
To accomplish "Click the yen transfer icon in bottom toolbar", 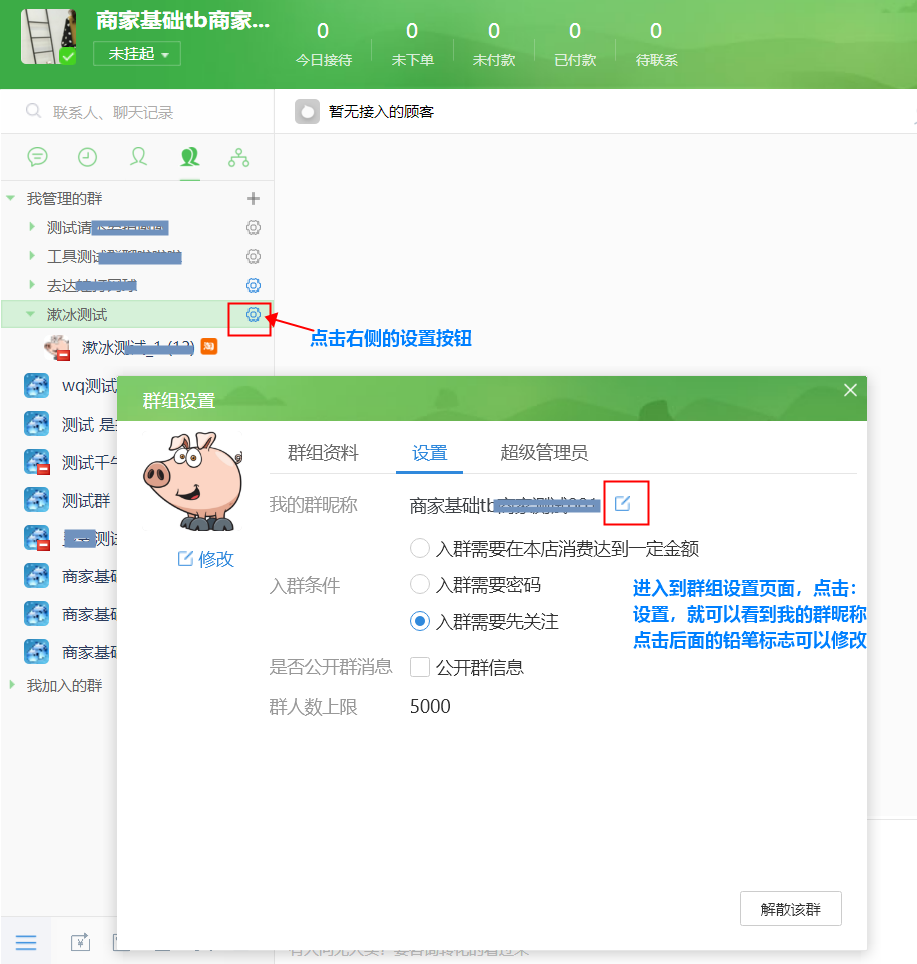I will [80, 942].
